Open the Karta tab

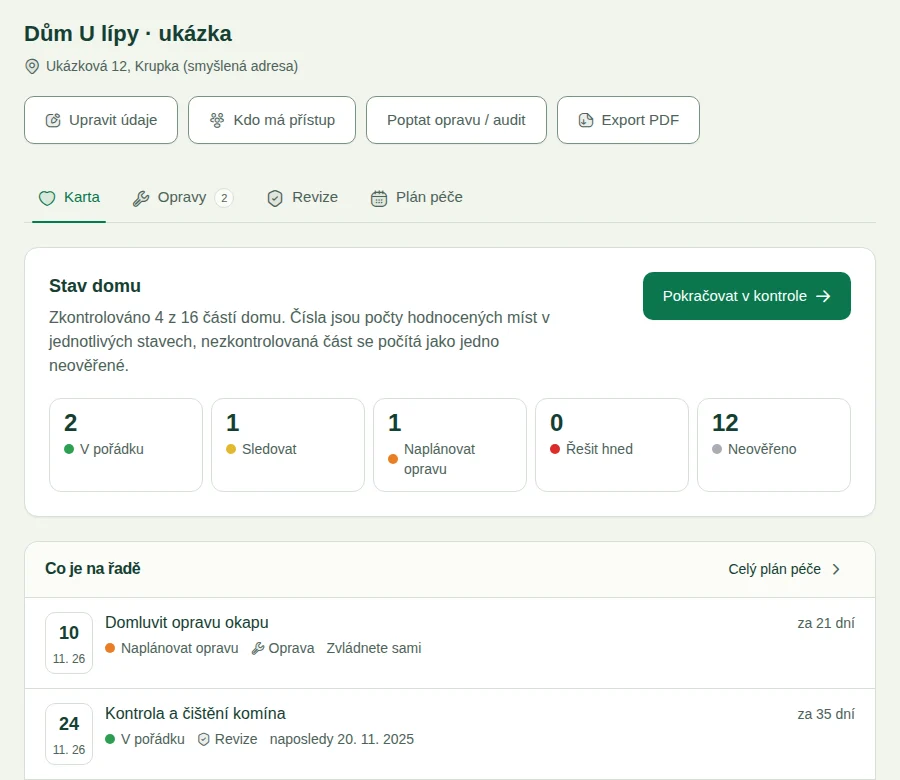tap(69, 198)
